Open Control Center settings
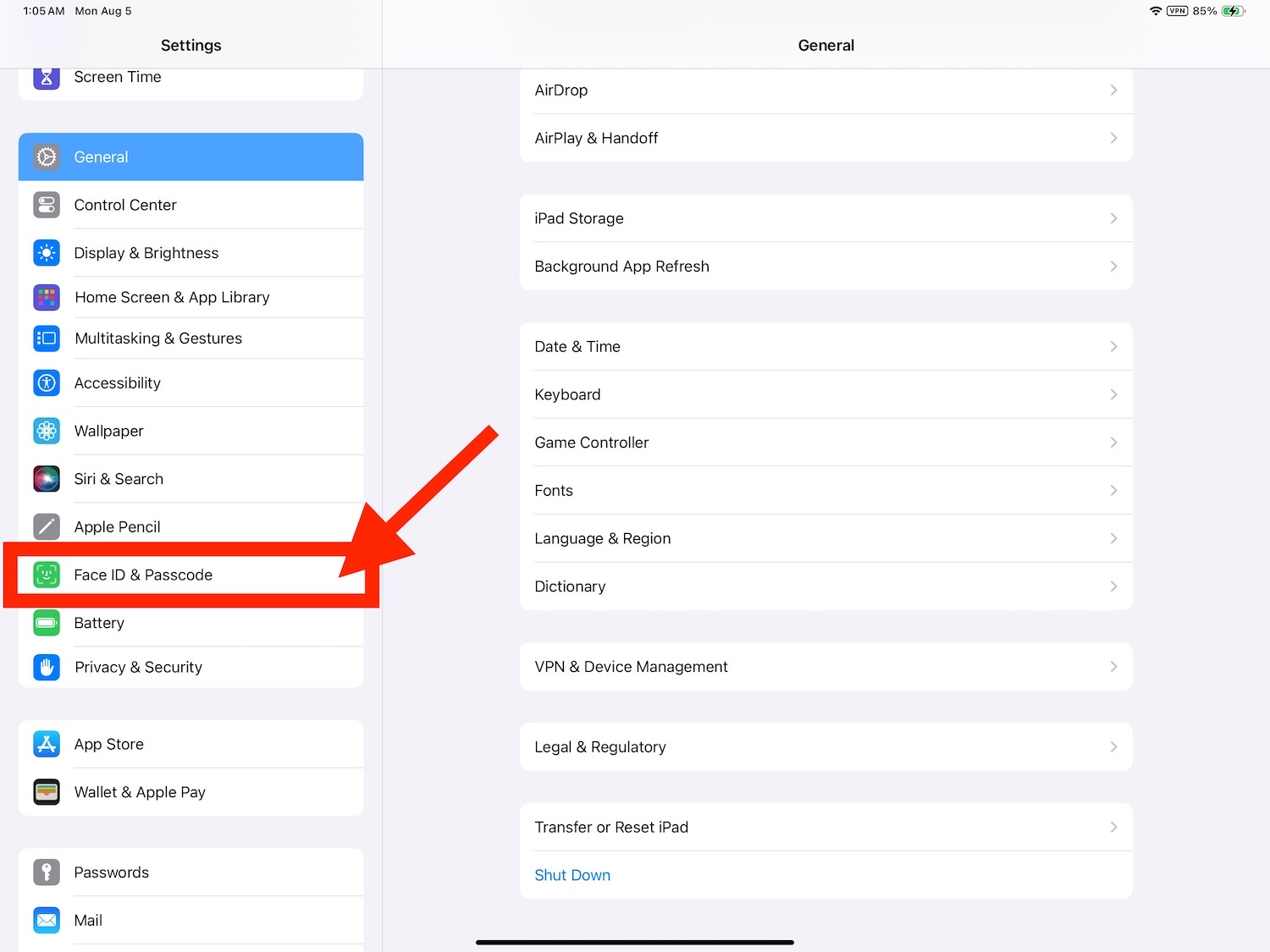Screen dimensions: 1270x952 tap(190, 205)
